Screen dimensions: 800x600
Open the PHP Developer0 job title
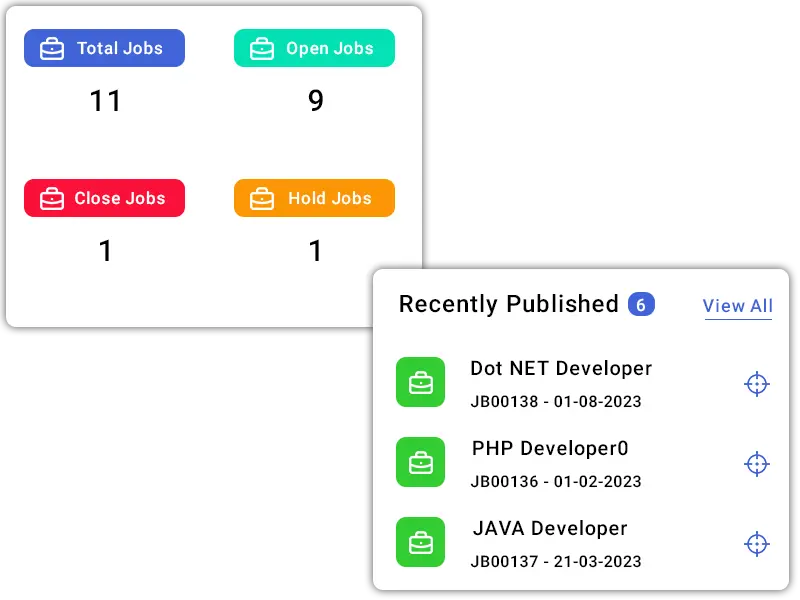pos(550,449)
